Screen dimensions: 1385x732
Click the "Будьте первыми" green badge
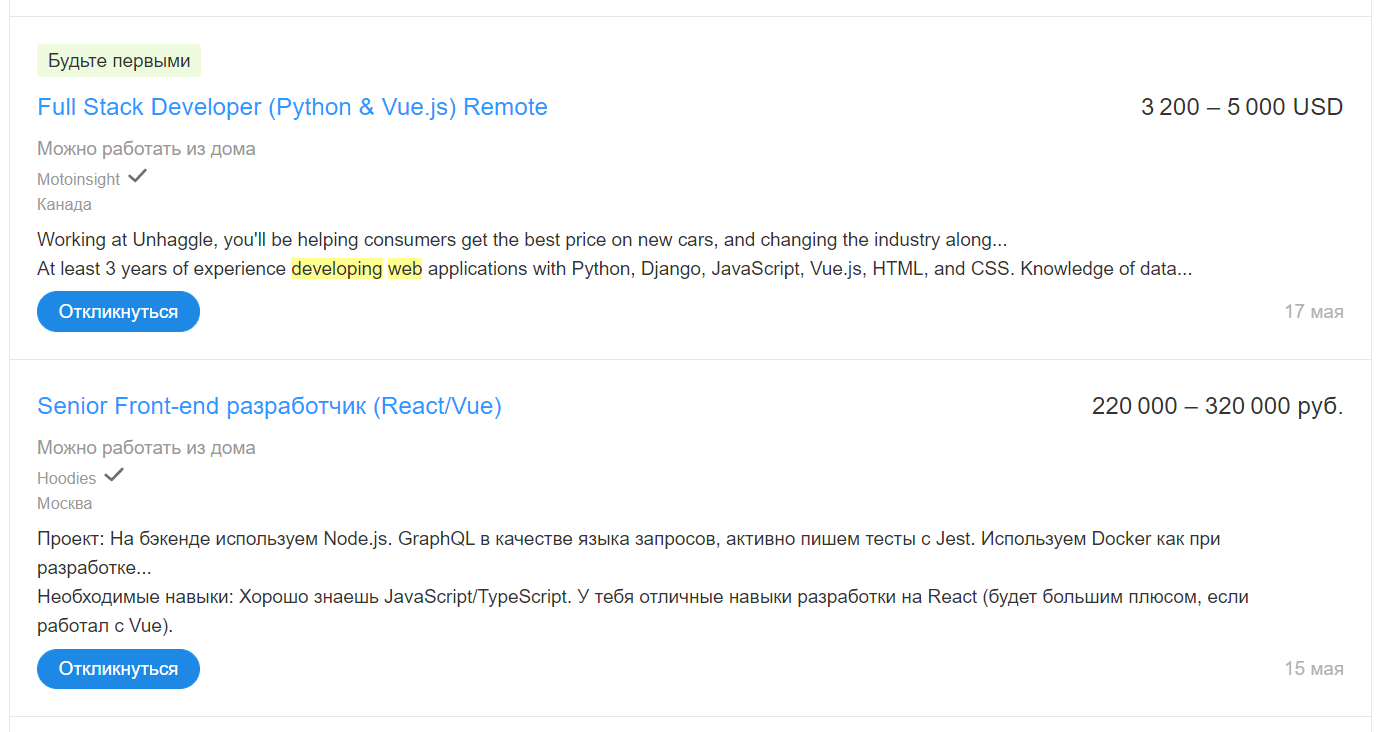click(x=119, y=61)
